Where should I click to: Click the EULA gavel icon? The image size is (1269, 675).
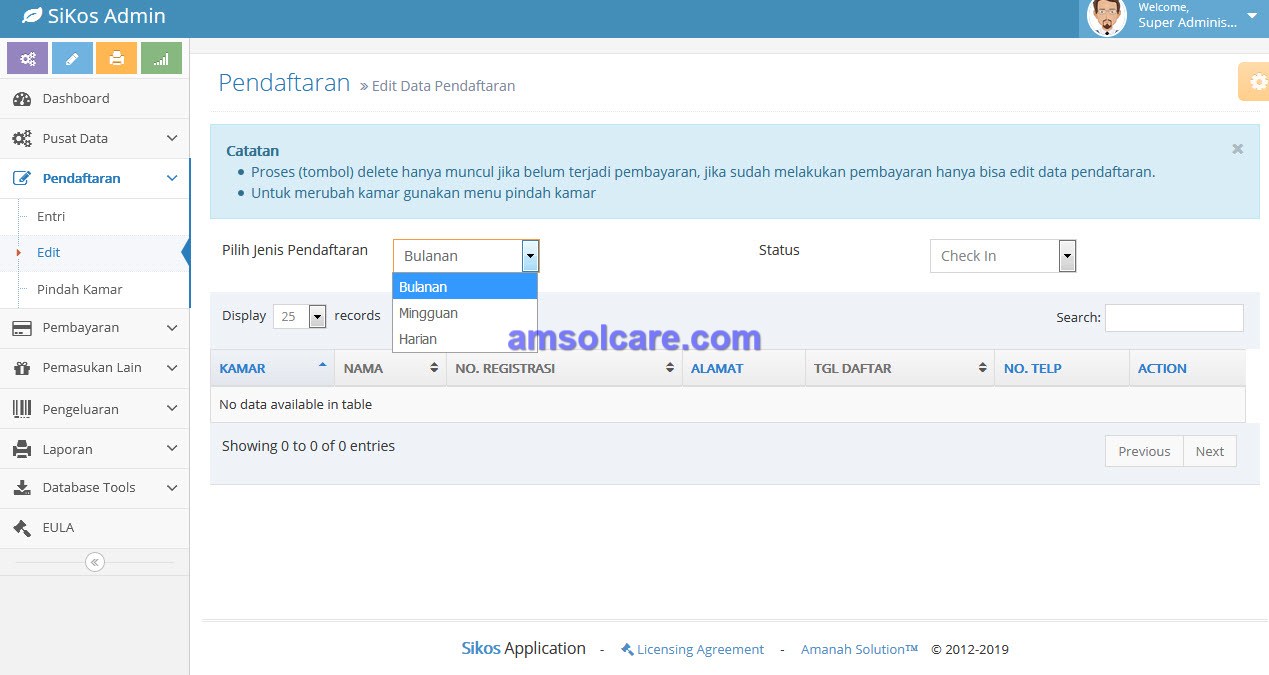click(x=22, y=528)
